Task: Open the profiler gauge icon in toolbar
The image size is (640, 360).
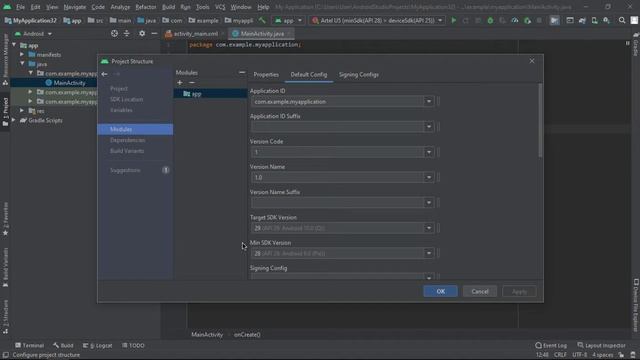Action: coord(515,20)
